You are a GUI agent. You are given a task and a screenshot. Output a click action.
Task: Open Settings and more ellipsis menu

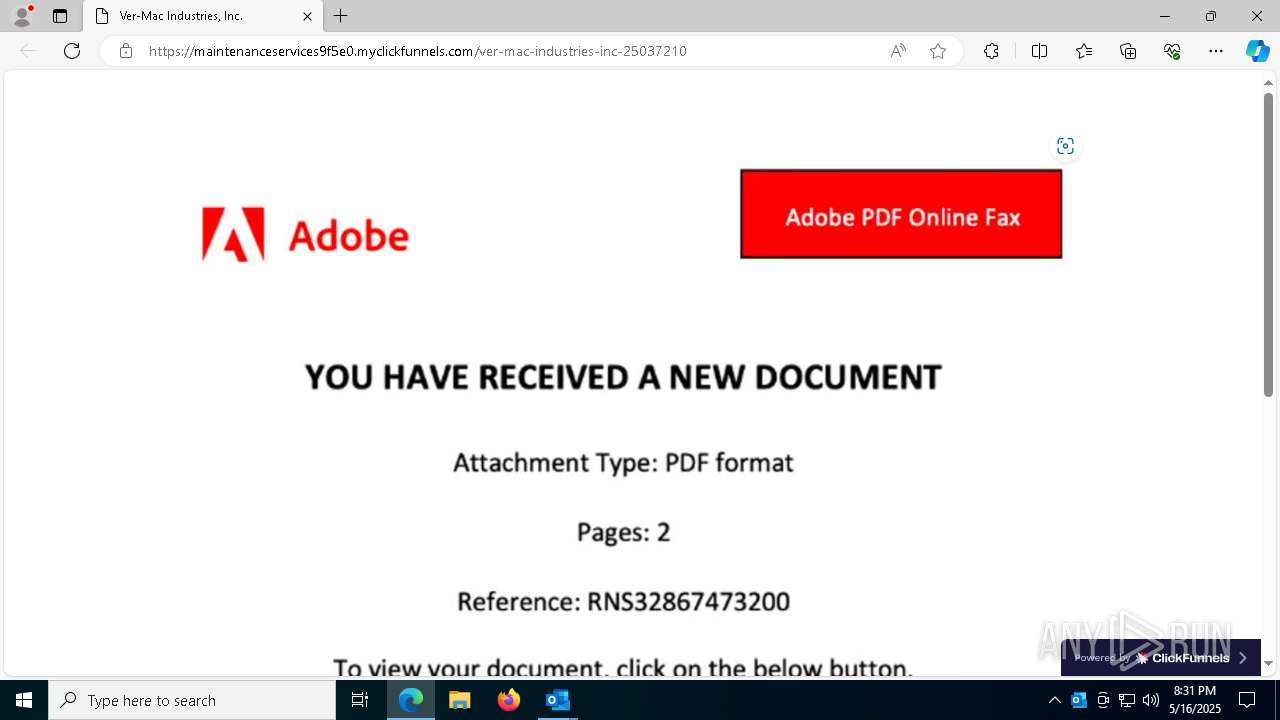[1216, 51]
